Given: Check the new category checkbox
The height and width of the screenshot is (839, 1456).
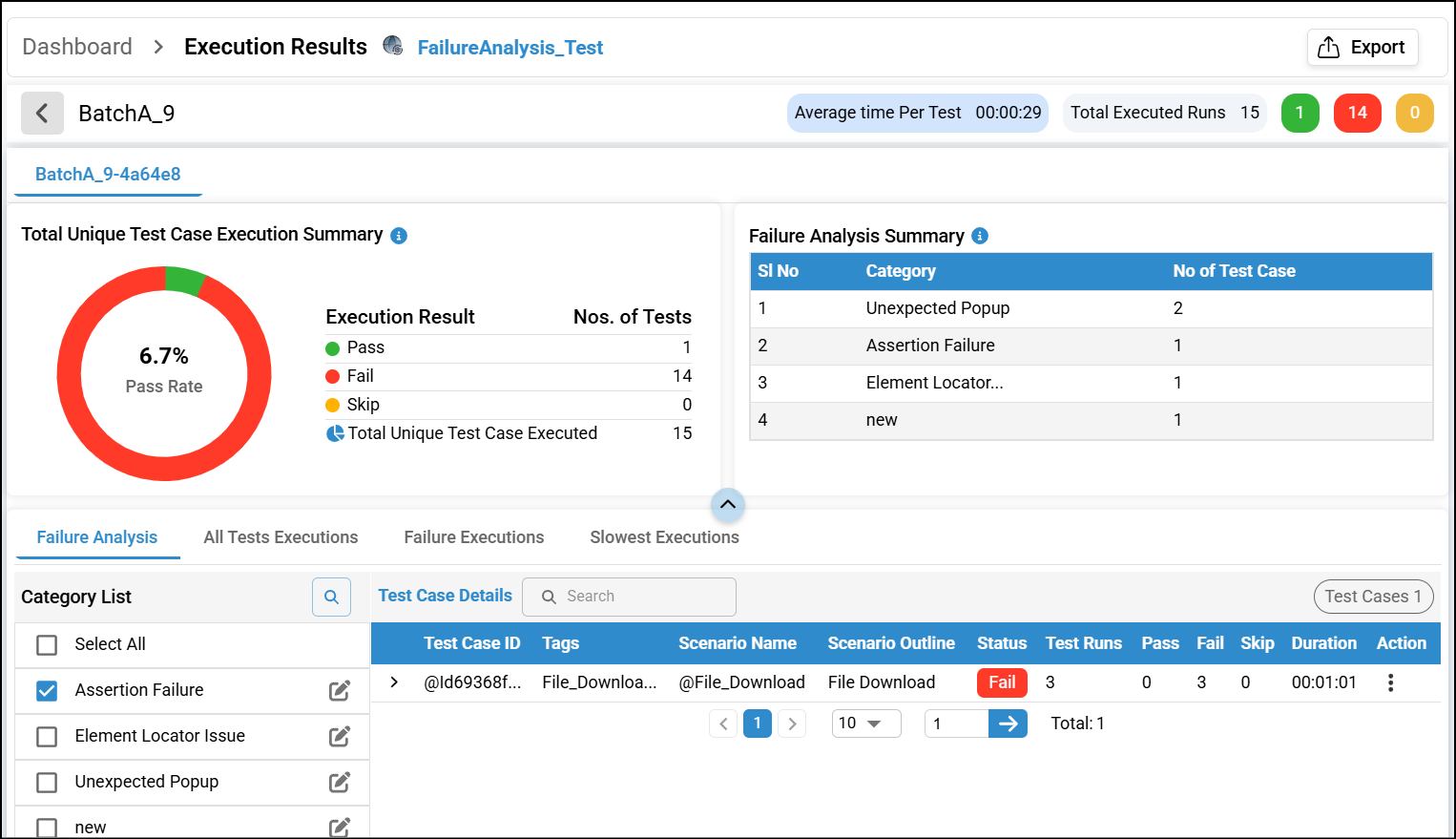Looking at the screenshot, I should 47,828.
